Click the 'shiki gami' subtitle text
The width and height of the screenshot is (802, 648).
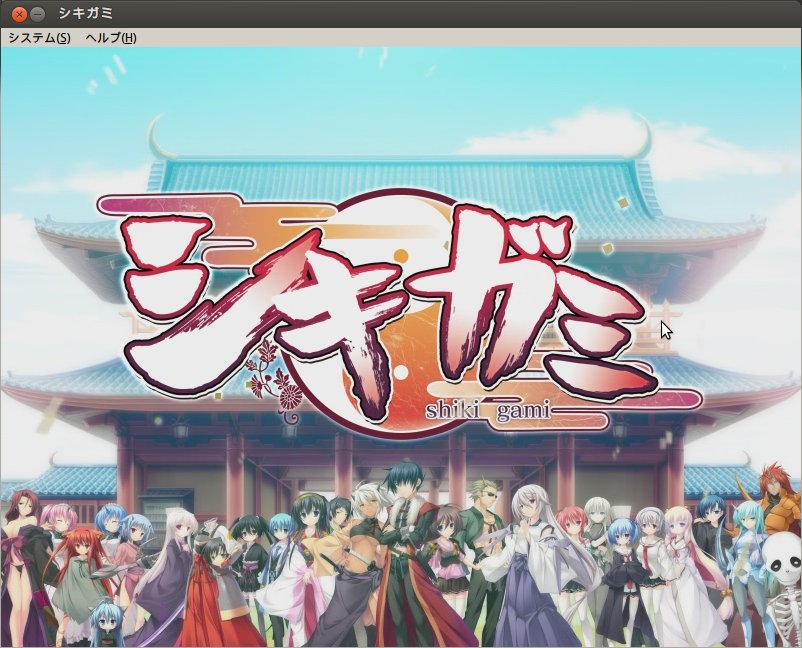(x=488, y=410)
